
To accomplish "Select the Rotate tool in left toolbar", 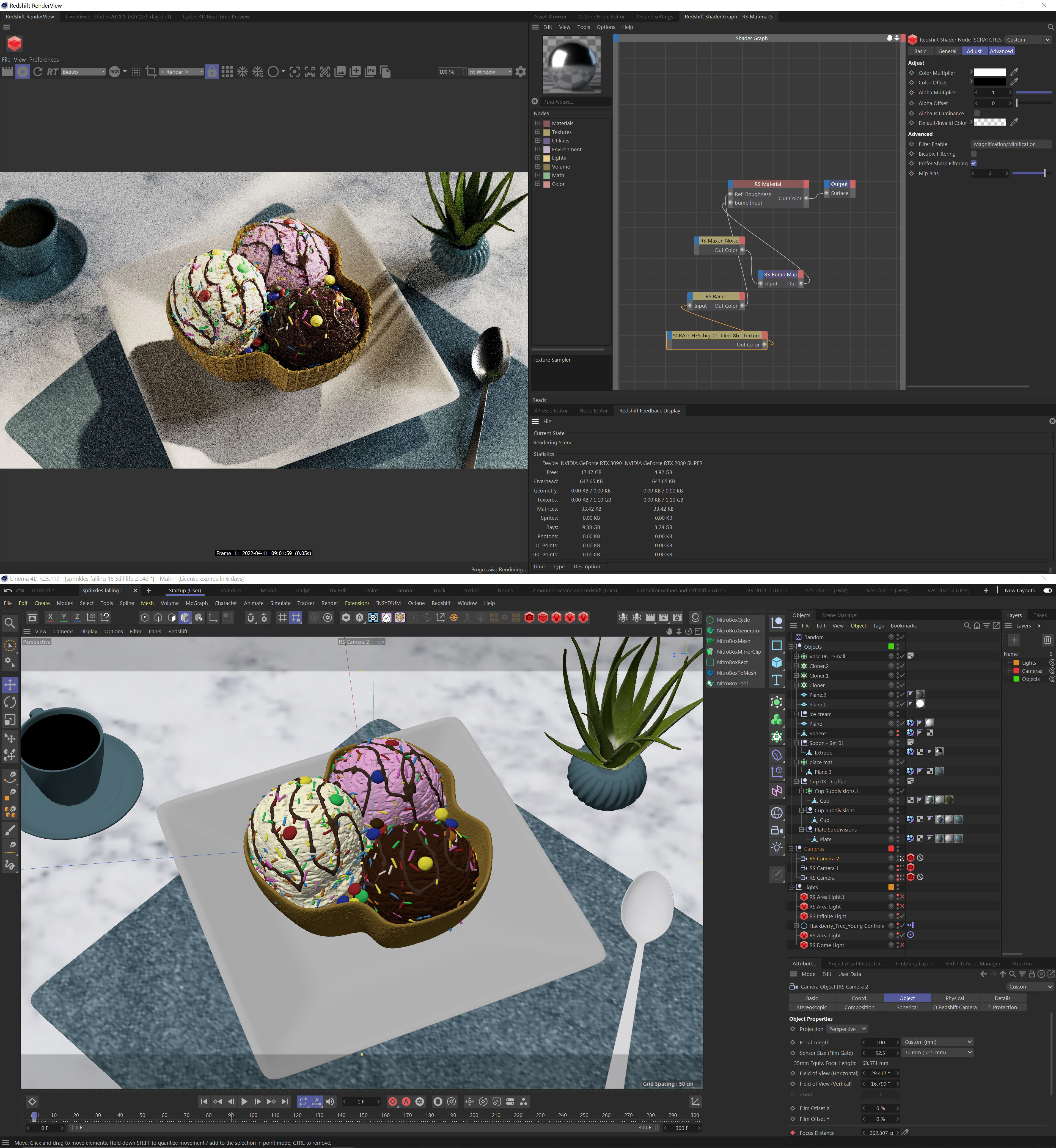I will (10, 702).
